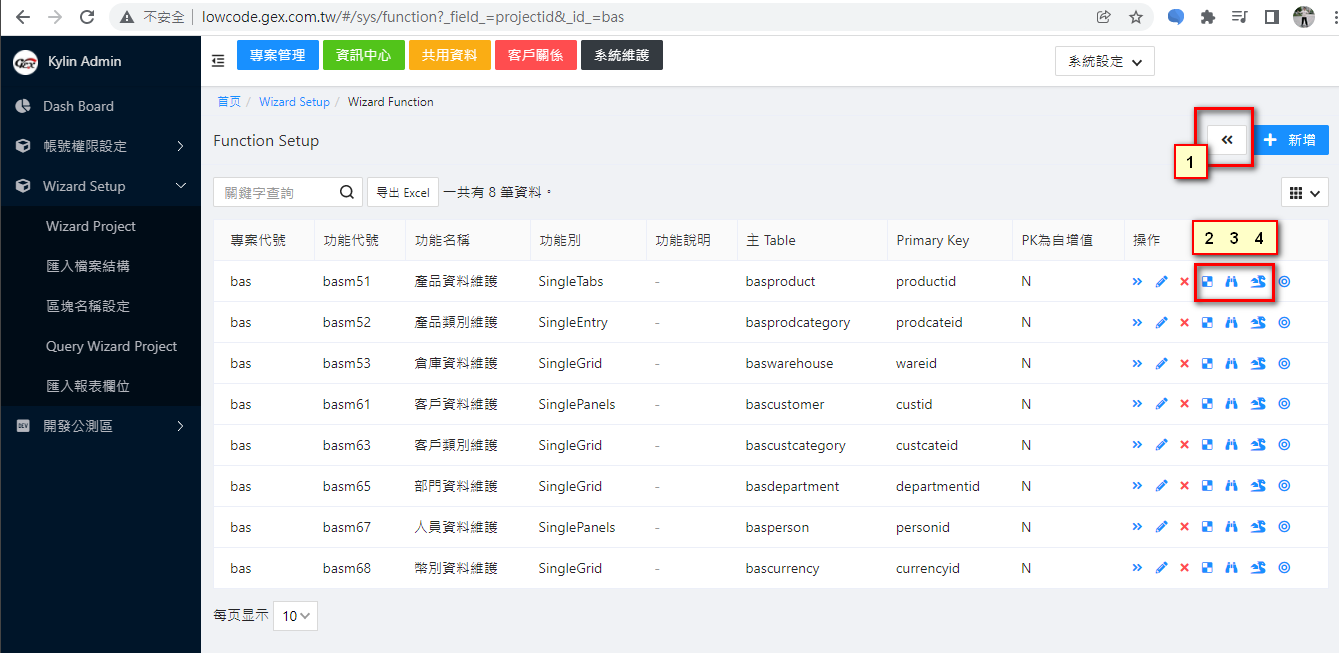Click the search magnifier in keyword box
The width and height of the screenshot is (1339, 653).
tap(347, 193)
